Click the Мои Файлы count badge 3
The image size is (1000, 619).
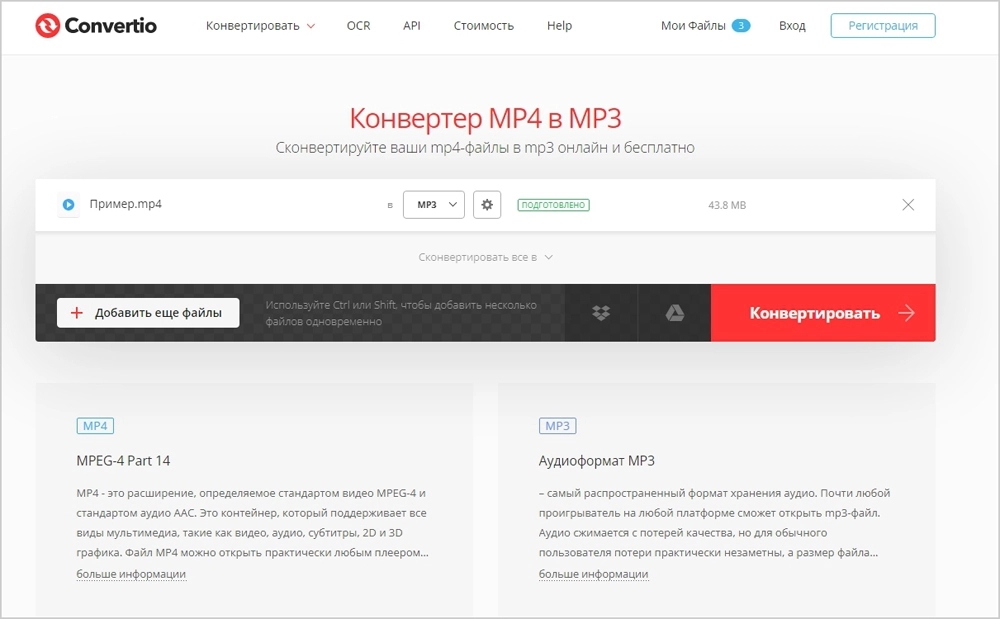coord(740,25)
